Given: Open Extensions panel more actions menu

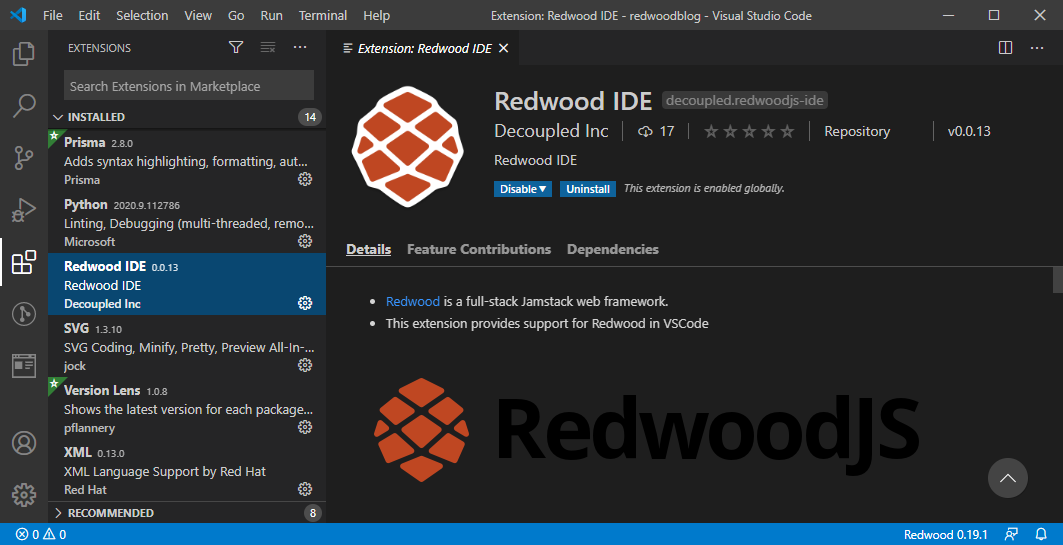Looking at the screenshot, I should (x=300, y=47).
